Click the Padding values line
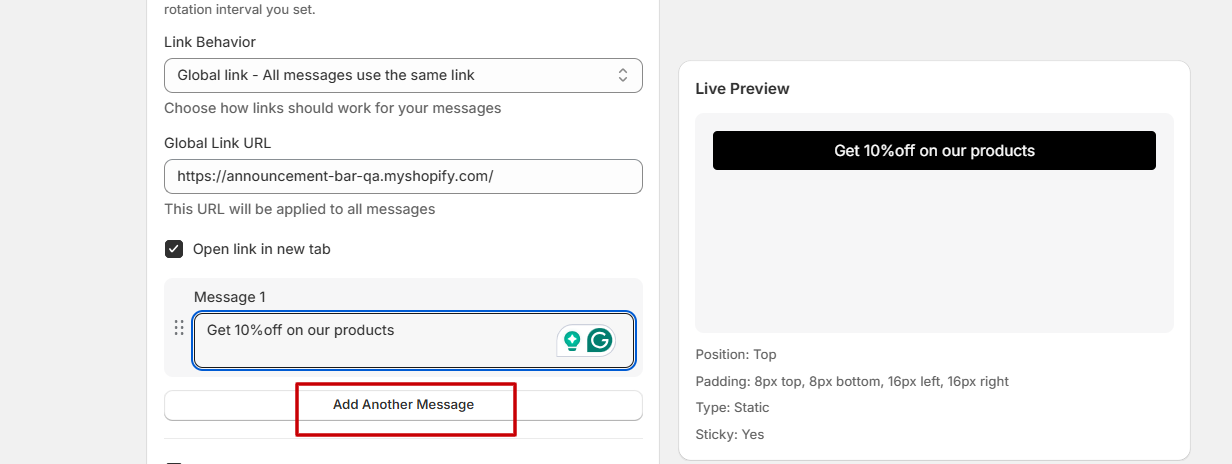The height and width of the screenshot is (464, 1232). point(852,381)
